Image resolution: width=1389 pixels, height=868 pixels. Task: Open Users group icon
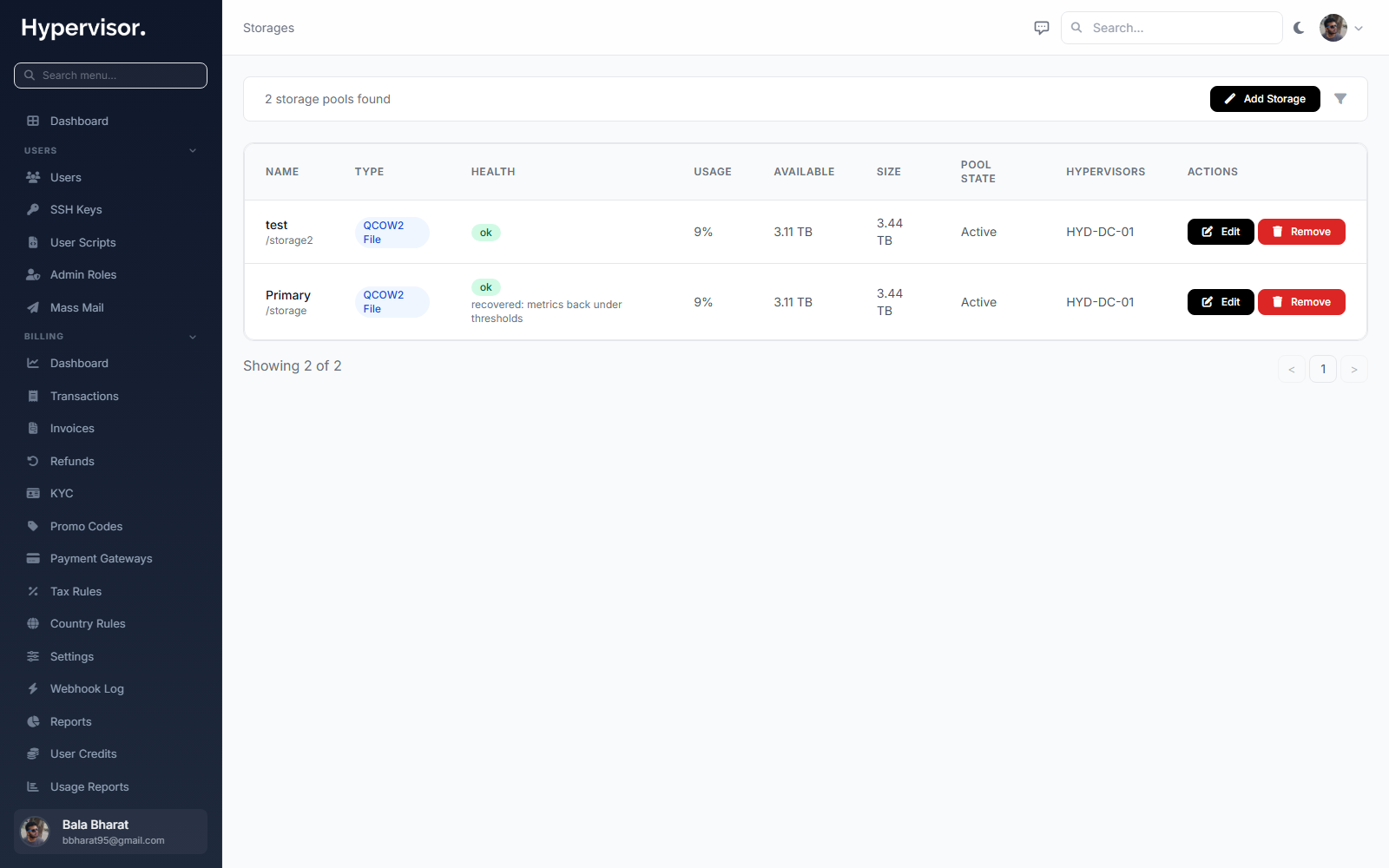click(33, 177)
